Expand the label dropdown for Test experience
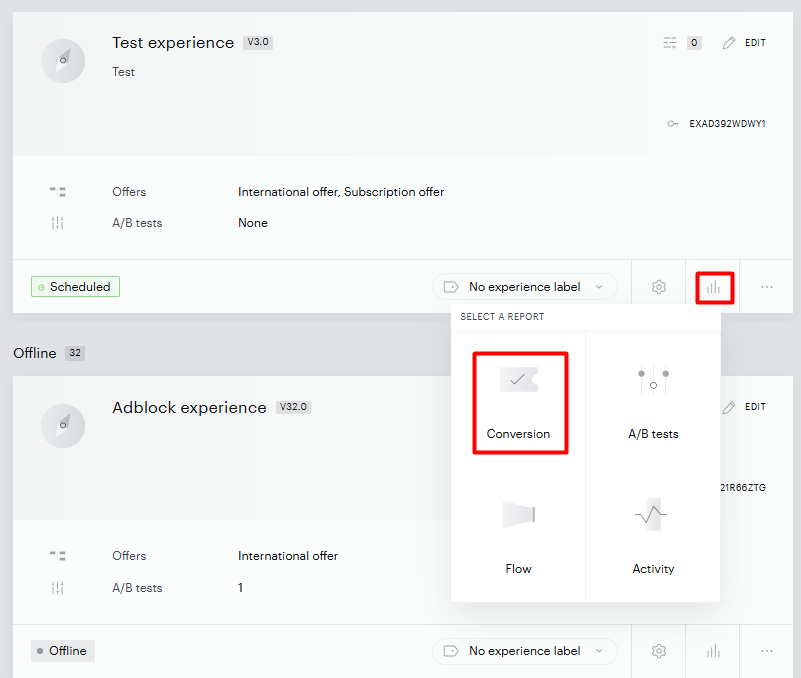This screenshot has height=678, width=801. pos(525,287)
